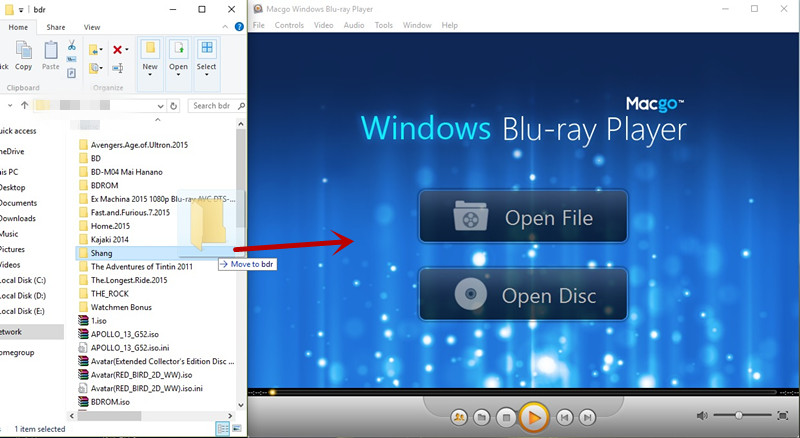Click the orange Play button
Image resolution: width=800 pixels, height=438 pixels.
click(x=534, y=418)
